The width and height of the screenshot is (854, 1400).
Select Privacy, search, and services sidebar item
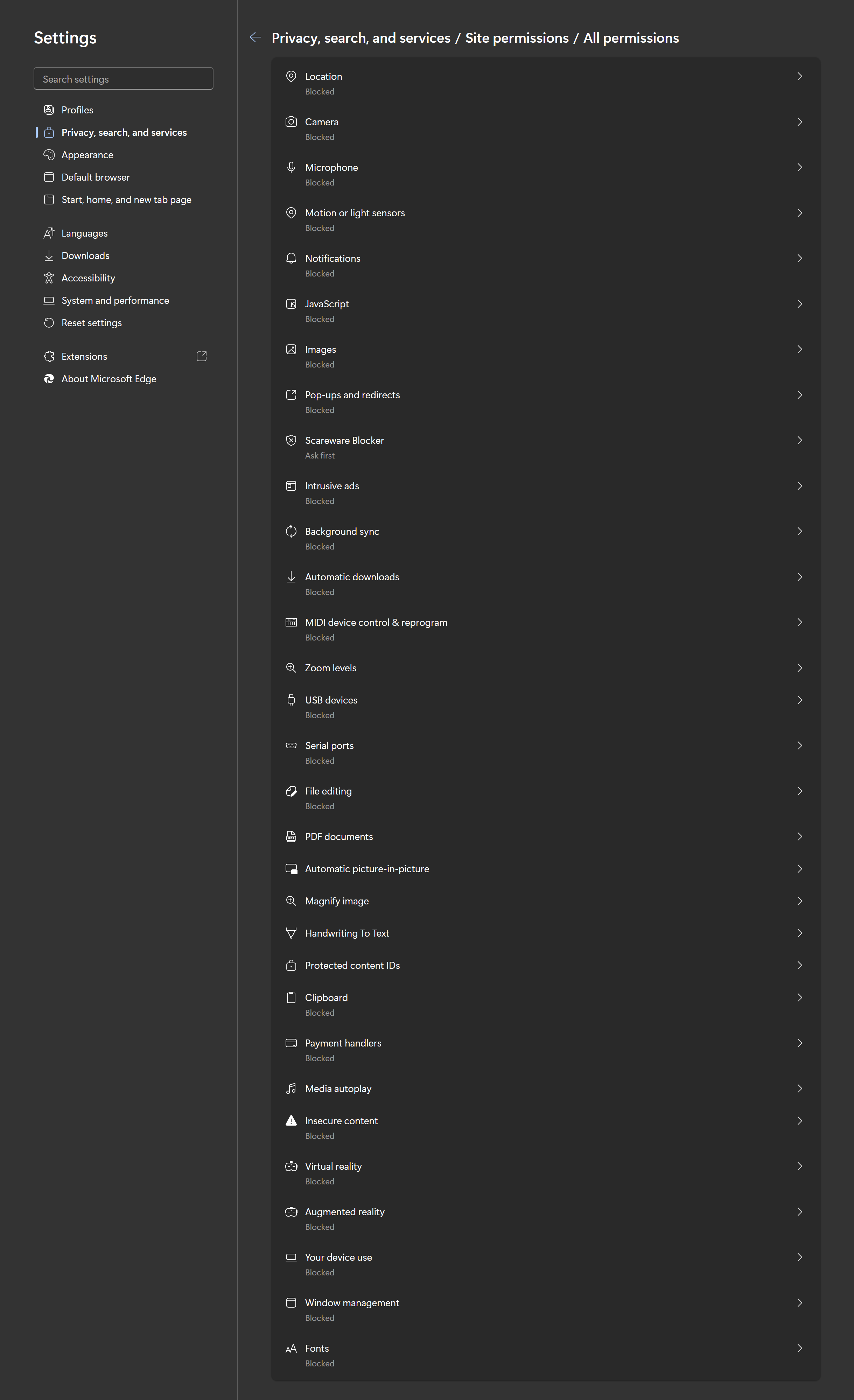click(x=123, y=132)
